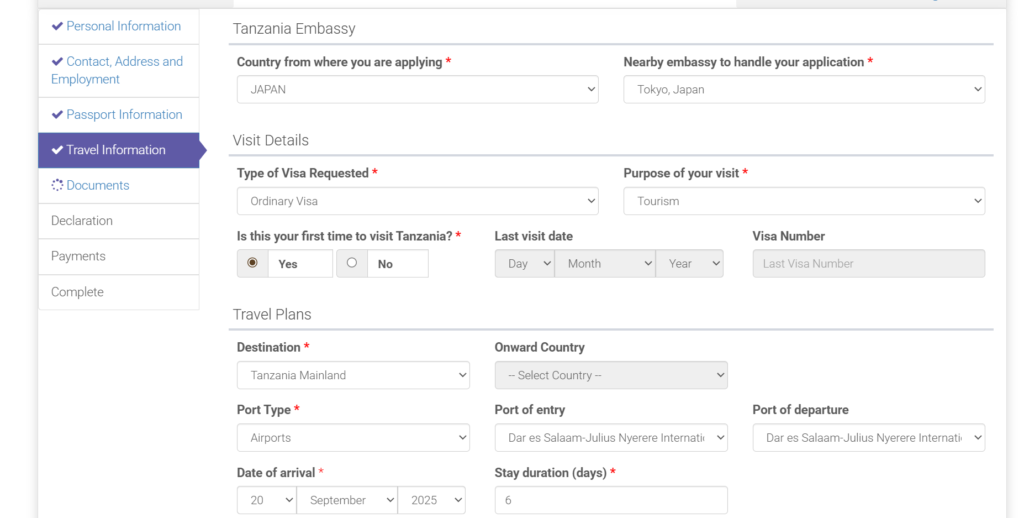The image size is (1024, 518).
Task: Open the Destination dropdown
Action: pyautogui.click(x=353, y=375)
